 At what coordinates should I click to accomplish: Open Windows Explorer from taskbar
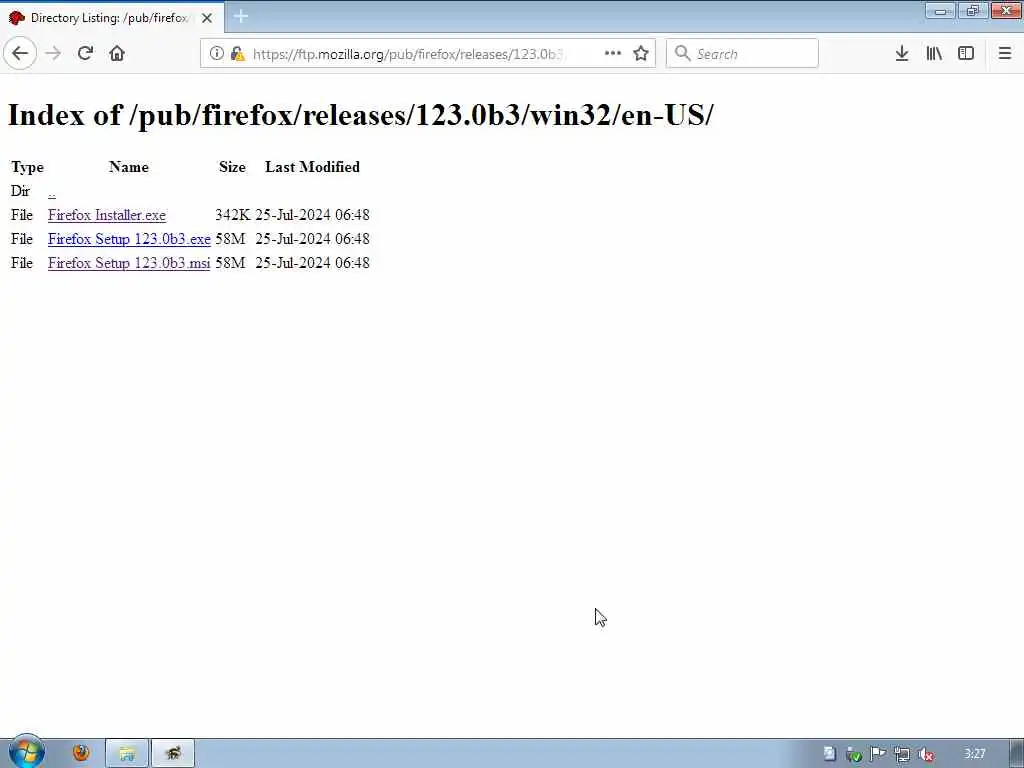tap(127, 754)
